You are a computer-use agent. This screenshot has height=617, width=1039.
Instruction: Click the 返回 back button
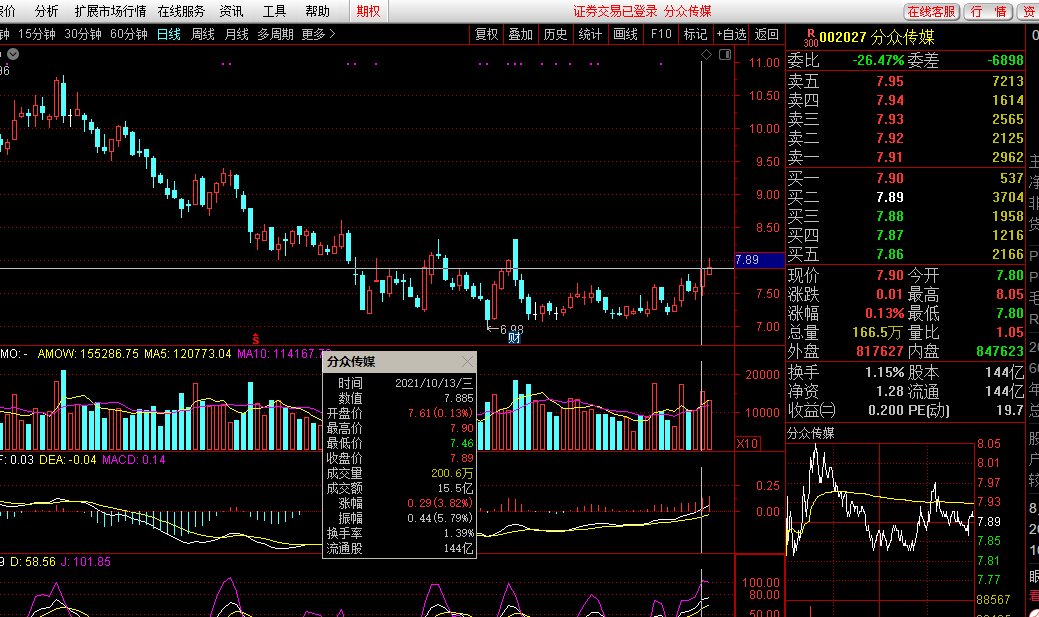(x=767, y=34)
